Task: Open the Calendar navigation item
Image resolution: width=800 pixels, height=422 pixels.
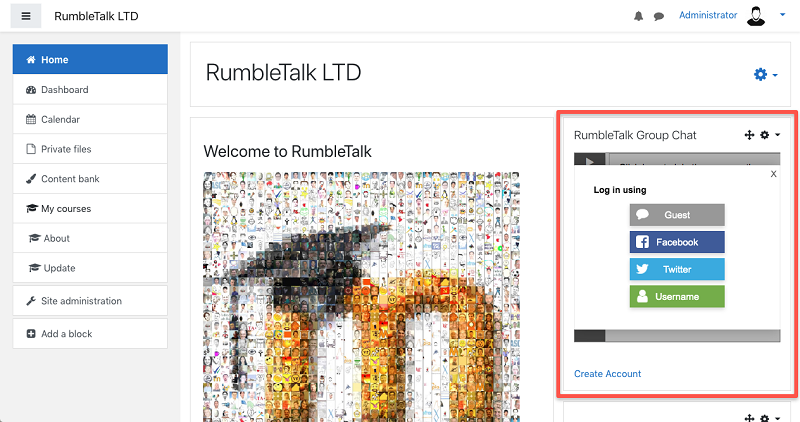Action: coord(90,119)
